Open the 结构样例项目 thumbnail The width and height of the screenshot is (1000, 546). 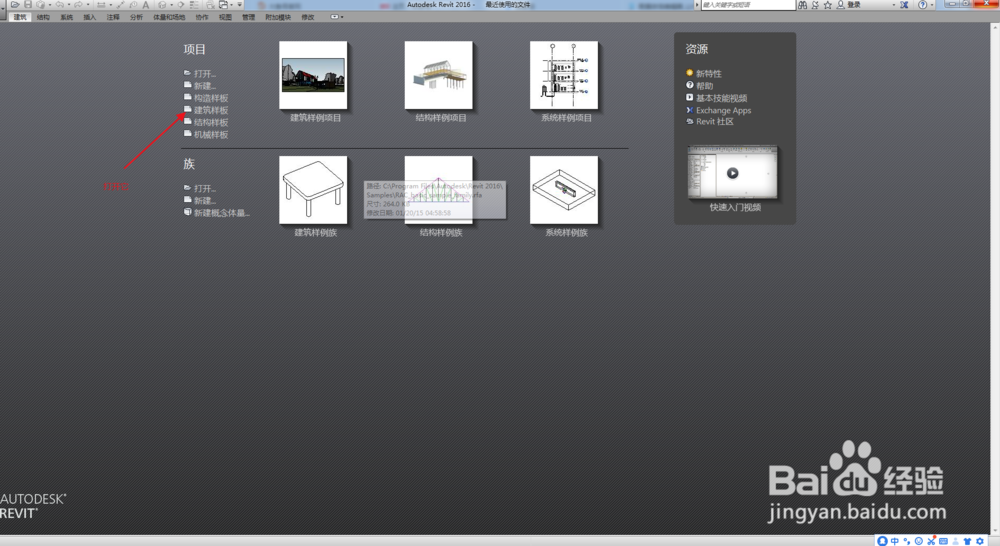tap(439, 75)
